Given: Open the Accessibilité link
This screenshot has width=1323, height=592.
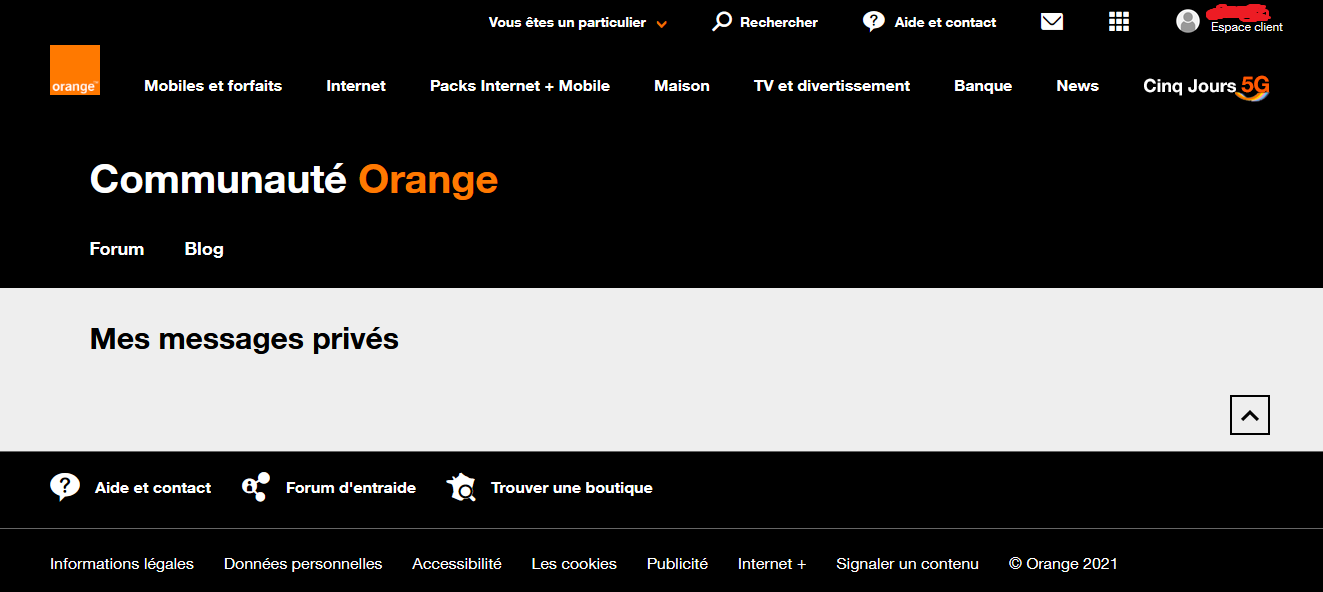Looking at the screenshot, I should tap(457, 564).
